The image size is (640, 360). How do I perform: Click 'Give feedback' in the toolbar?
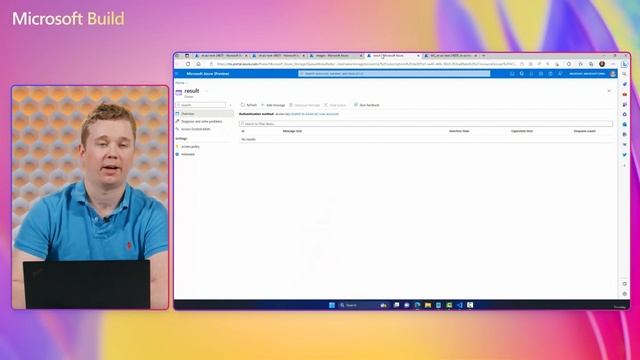tap(367, 105)
